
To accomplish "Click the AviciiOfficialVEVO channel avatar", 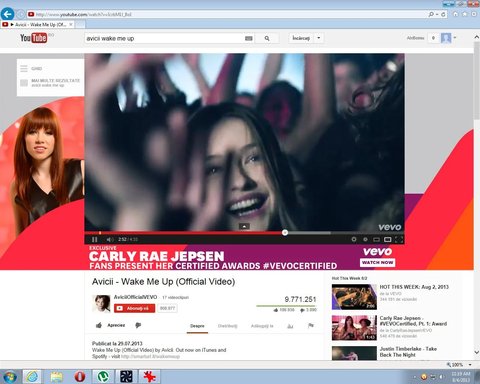I will pyautogui.click(x=101, y=303).
